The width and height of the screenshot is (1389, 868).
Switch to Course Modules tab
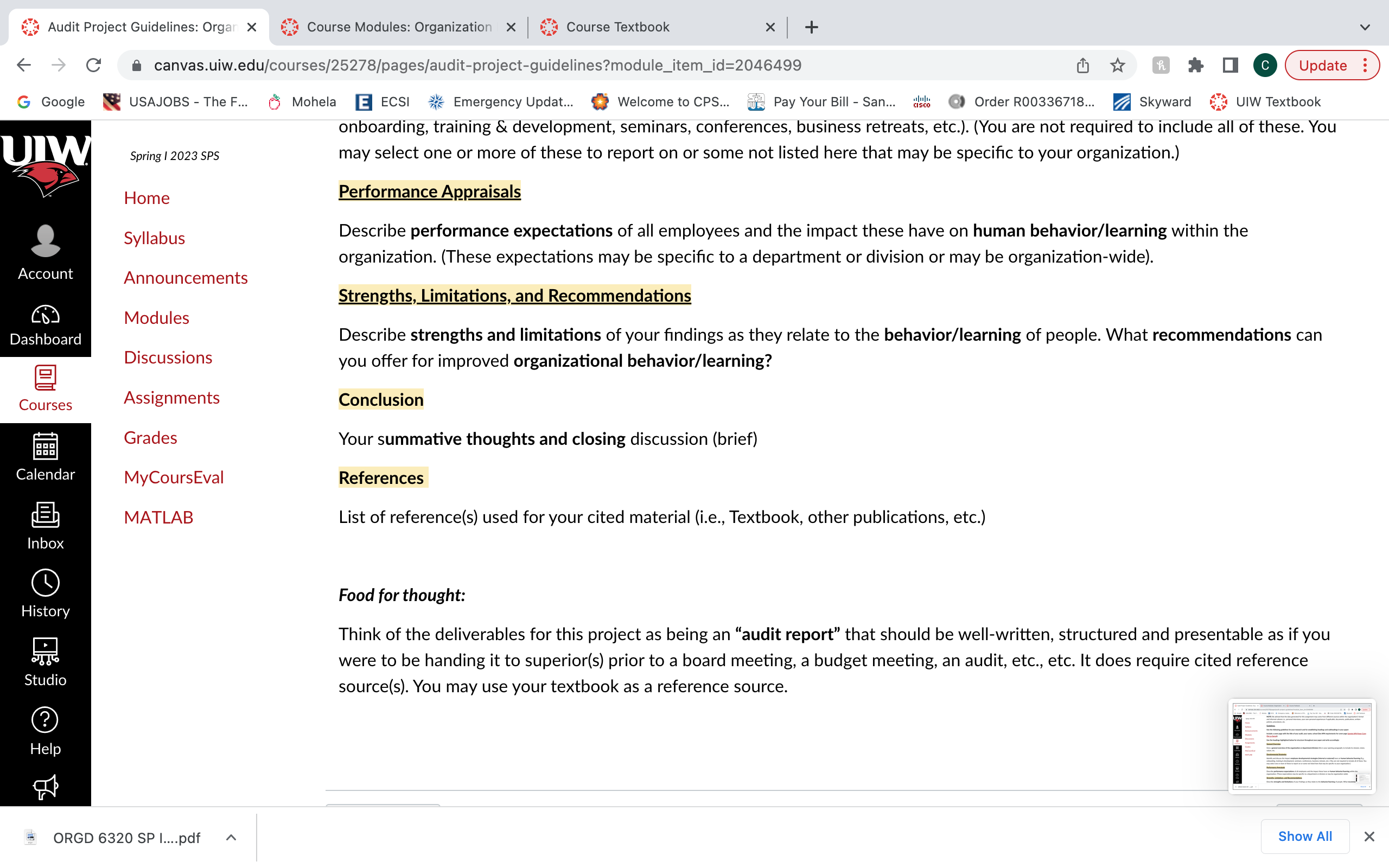[x=398, y=27]
